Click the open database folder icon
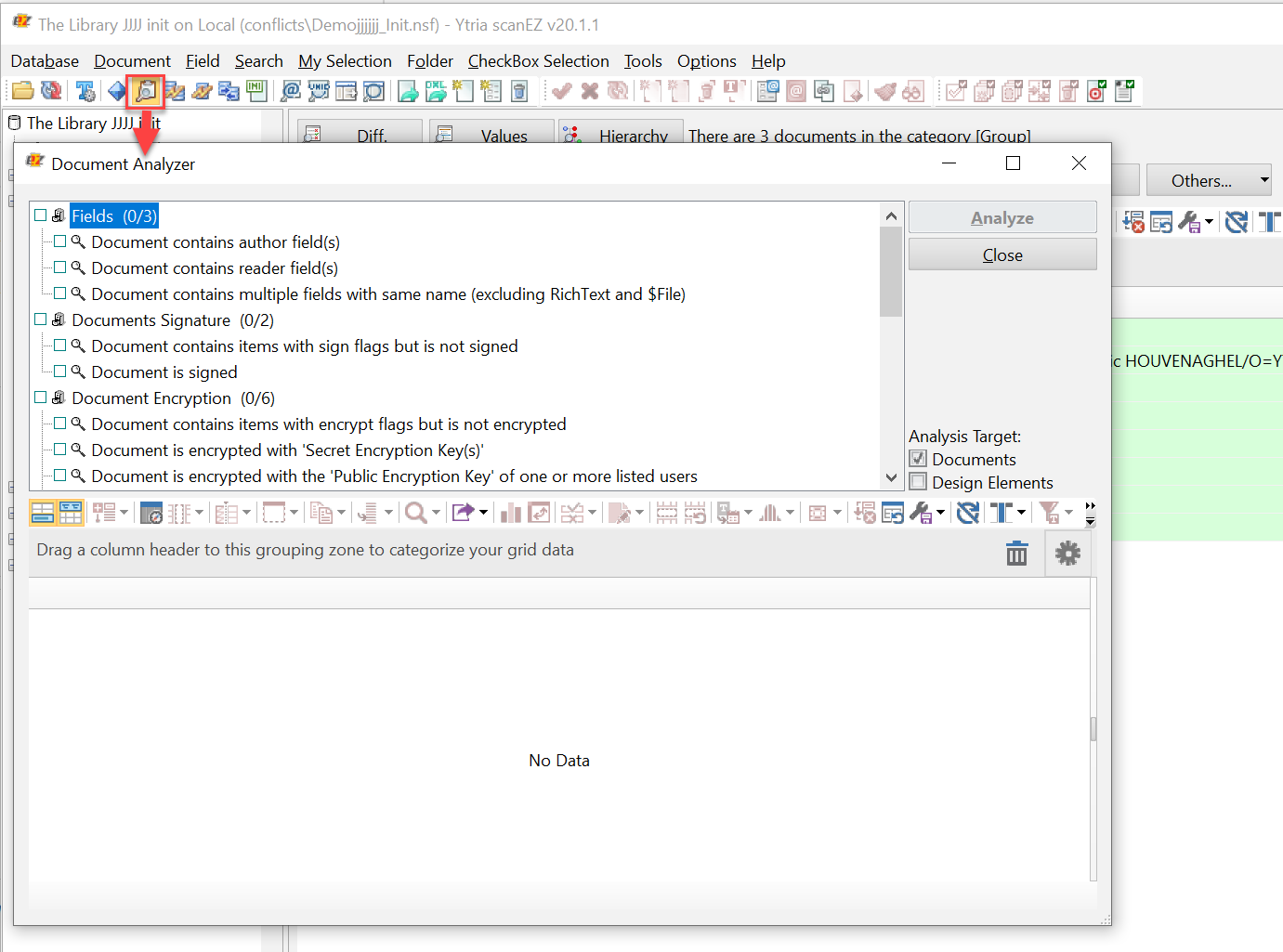The height and width of the screenshot is (952, 1283). click(22, 91)
